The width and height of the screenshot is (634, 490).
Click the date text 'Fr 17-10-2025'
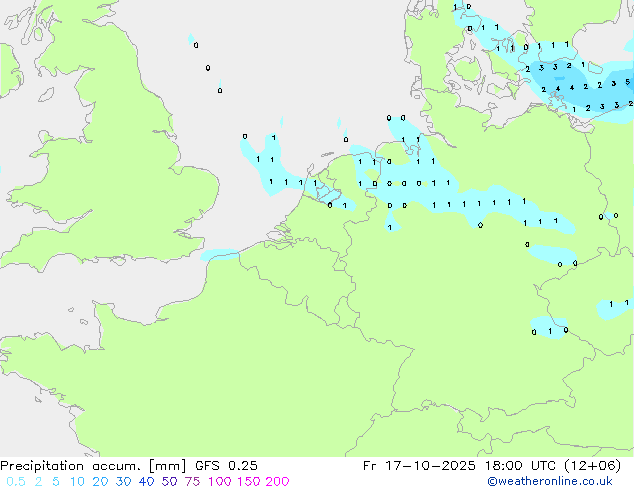coord(419,466)
